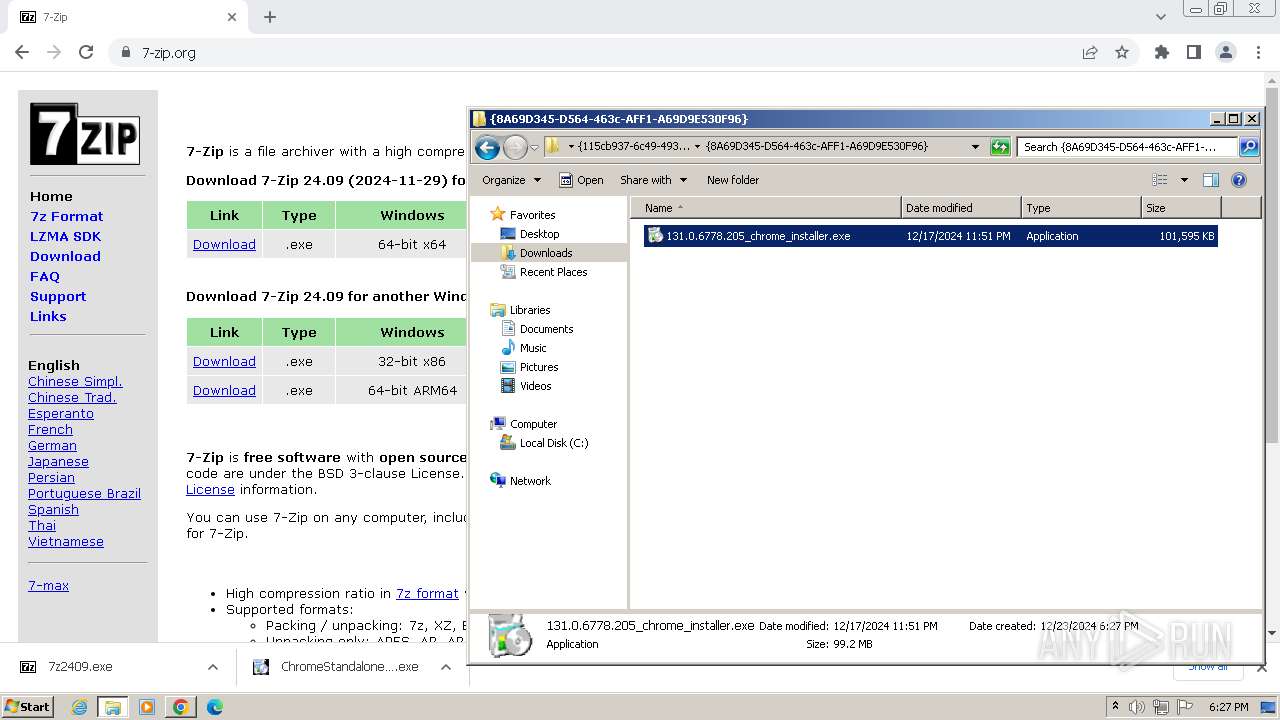Click the browser page vertical scrollbar
This screenshot has height=720, width=1280.
(x=1272, y=265)
